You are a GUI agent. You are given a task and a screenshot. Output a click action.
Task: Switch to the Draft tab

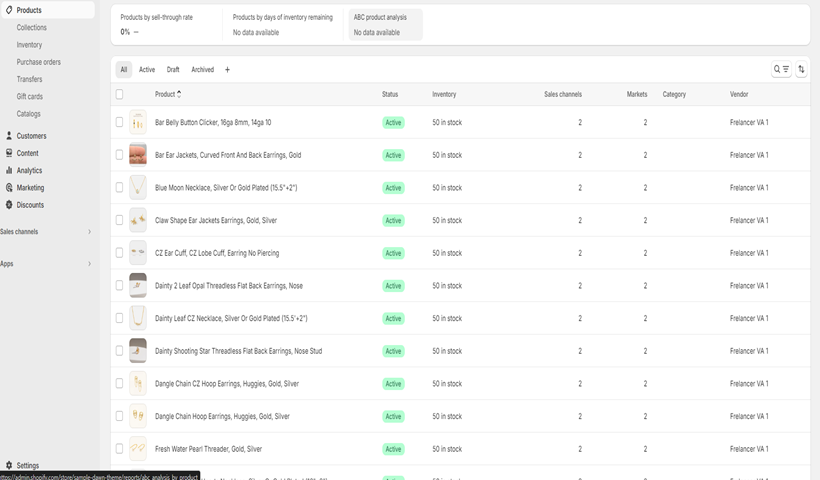coord(173,70)
